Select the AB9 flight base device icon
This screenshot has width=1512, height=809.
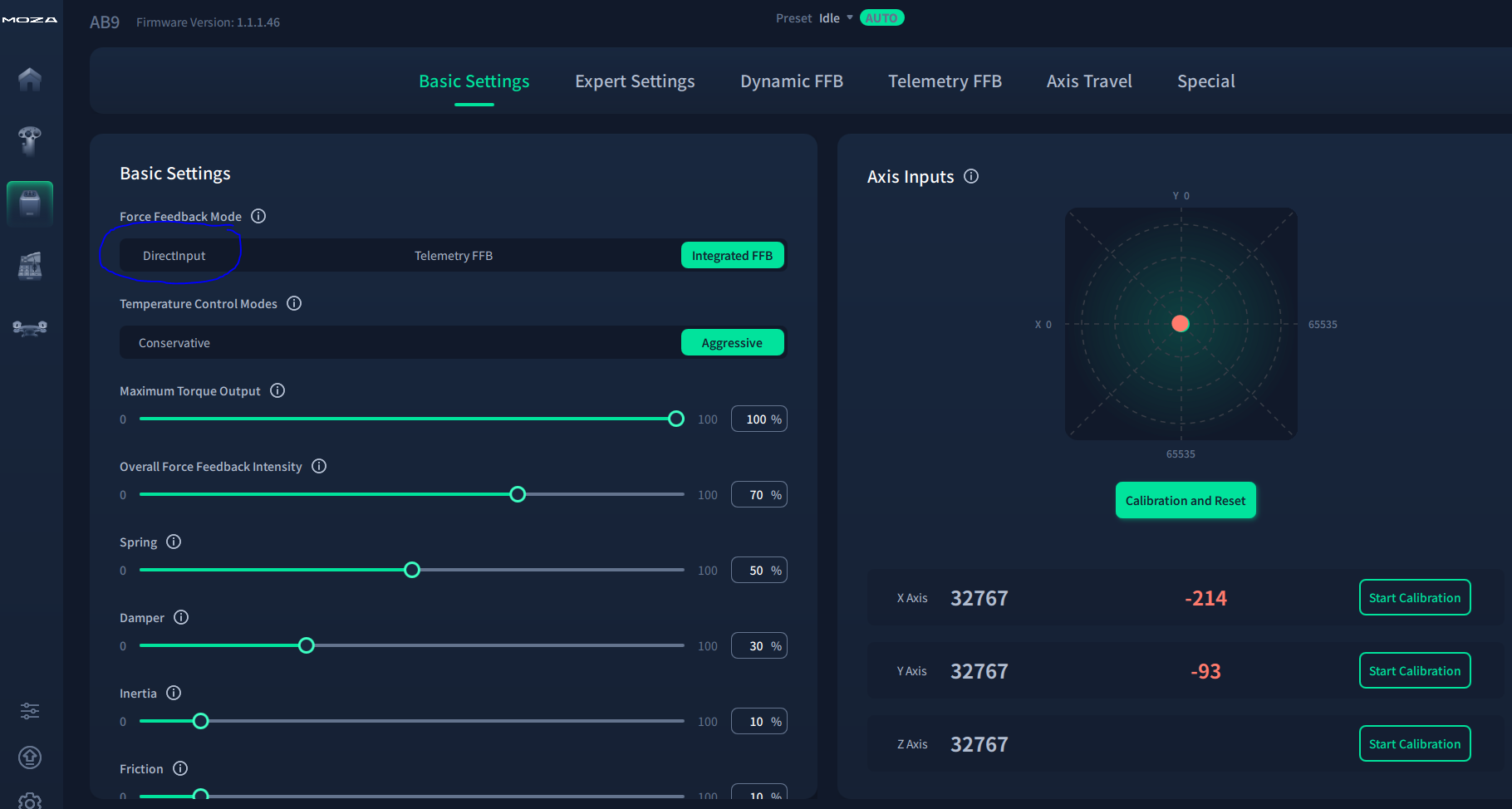30,203
